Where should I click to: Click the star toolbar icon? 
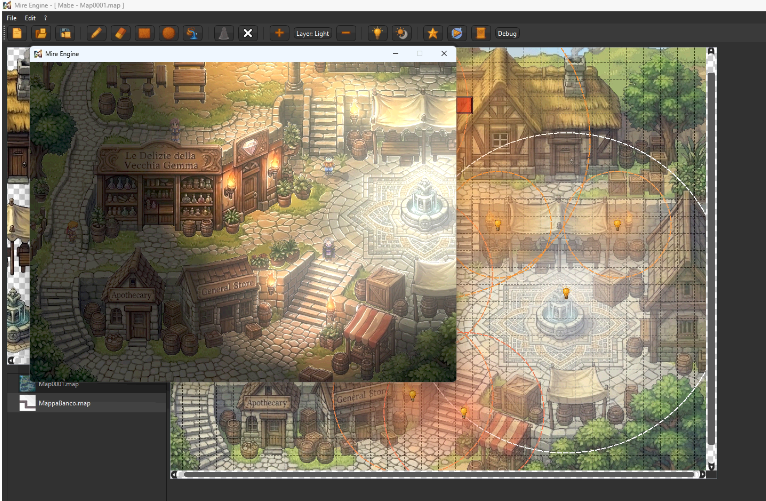point(432,33)
